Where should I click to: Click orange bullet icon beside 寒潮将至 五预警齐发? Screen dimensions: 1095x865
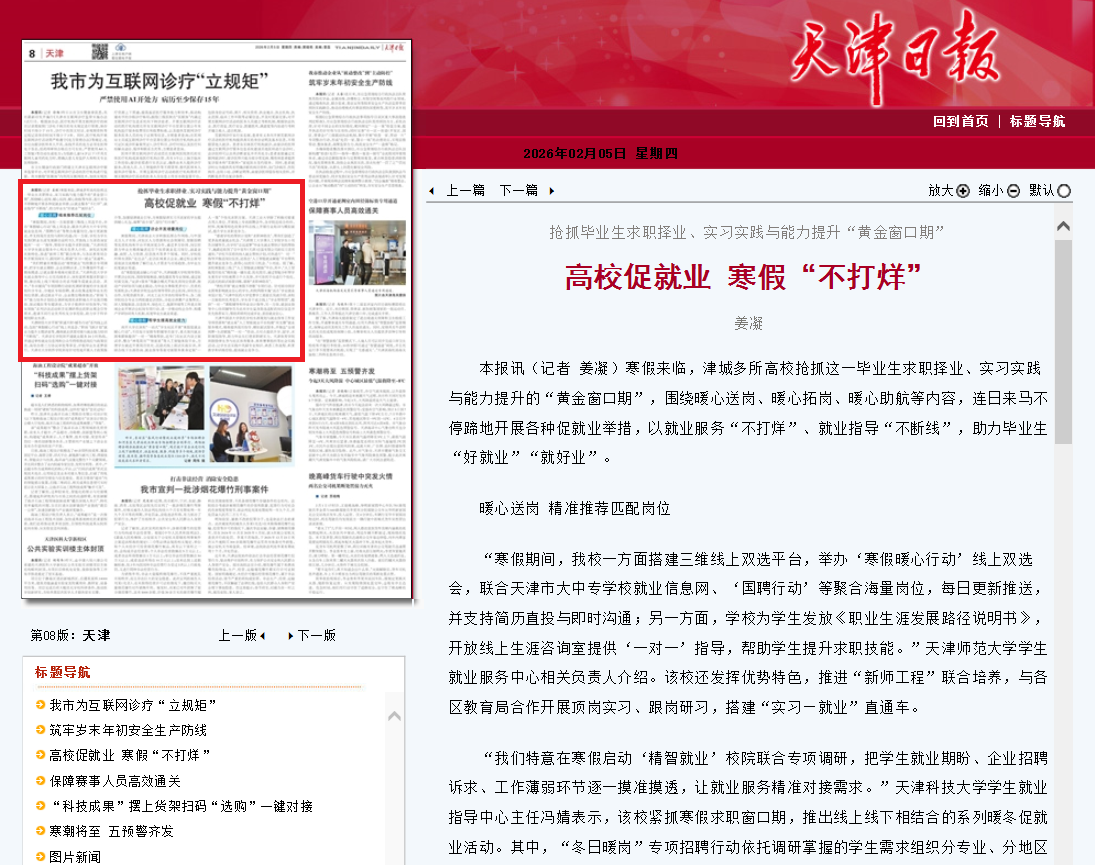40,832
